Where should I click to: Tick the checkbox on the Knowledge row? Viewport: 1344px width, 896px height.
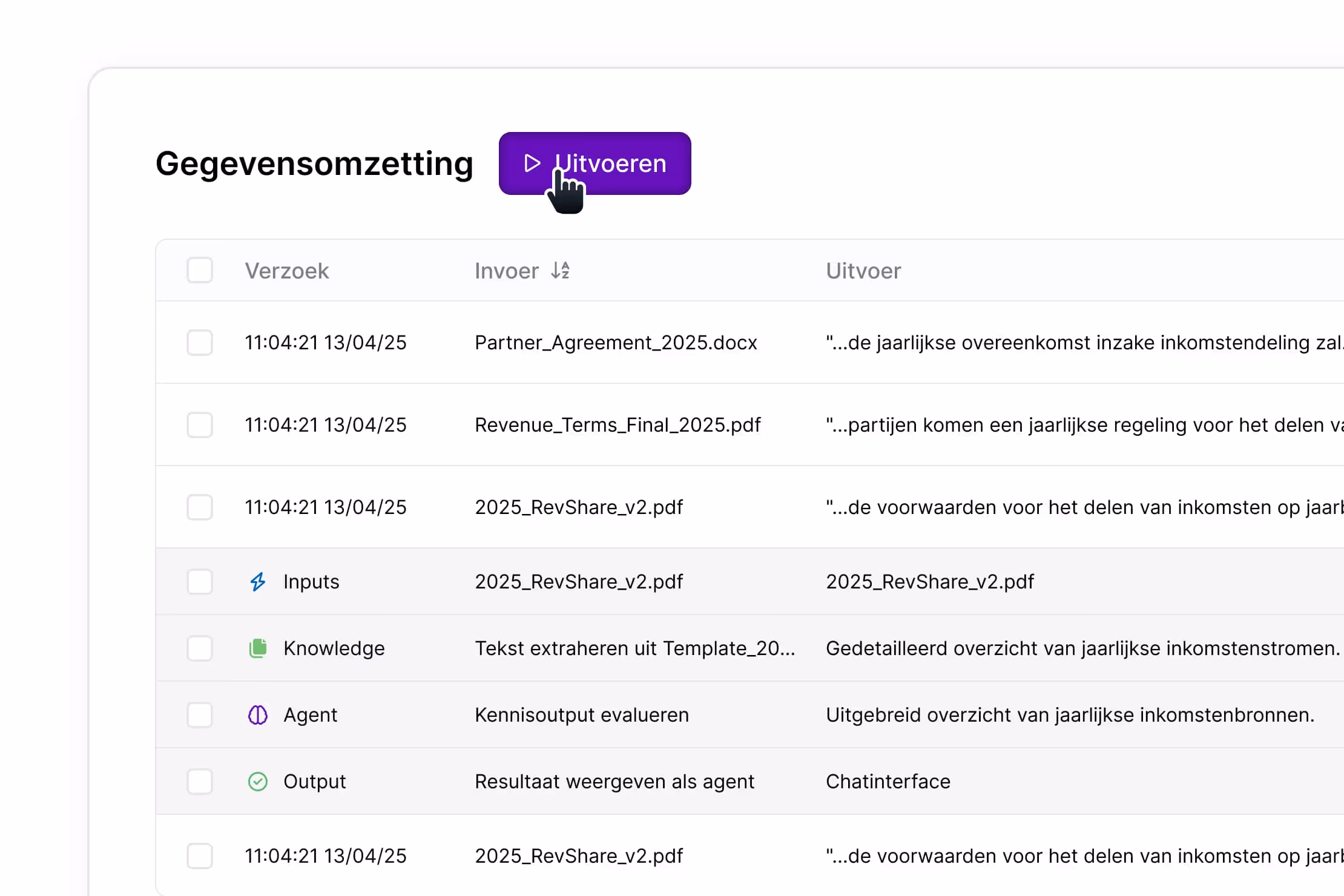point(200,648)
